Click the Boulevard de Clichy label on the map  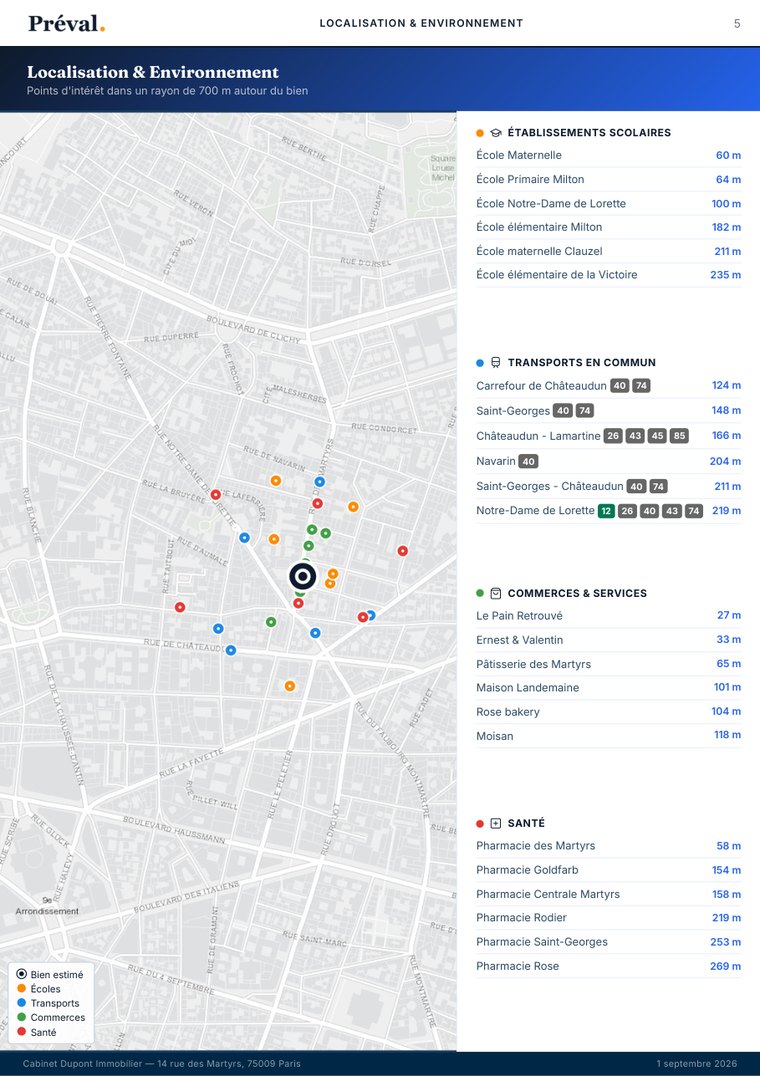[x=253, y=329]
